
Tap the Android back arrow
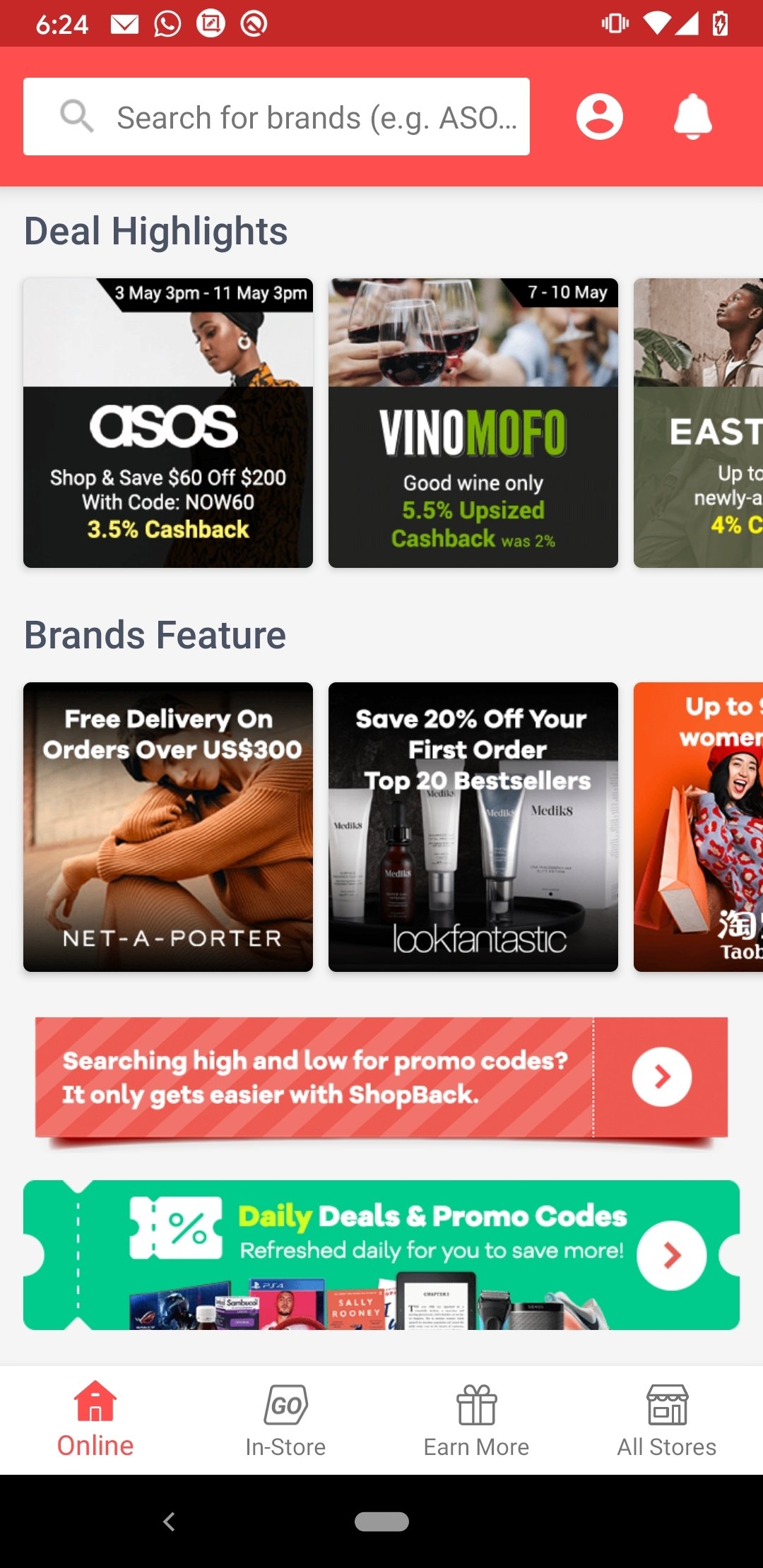point(169,1521)
